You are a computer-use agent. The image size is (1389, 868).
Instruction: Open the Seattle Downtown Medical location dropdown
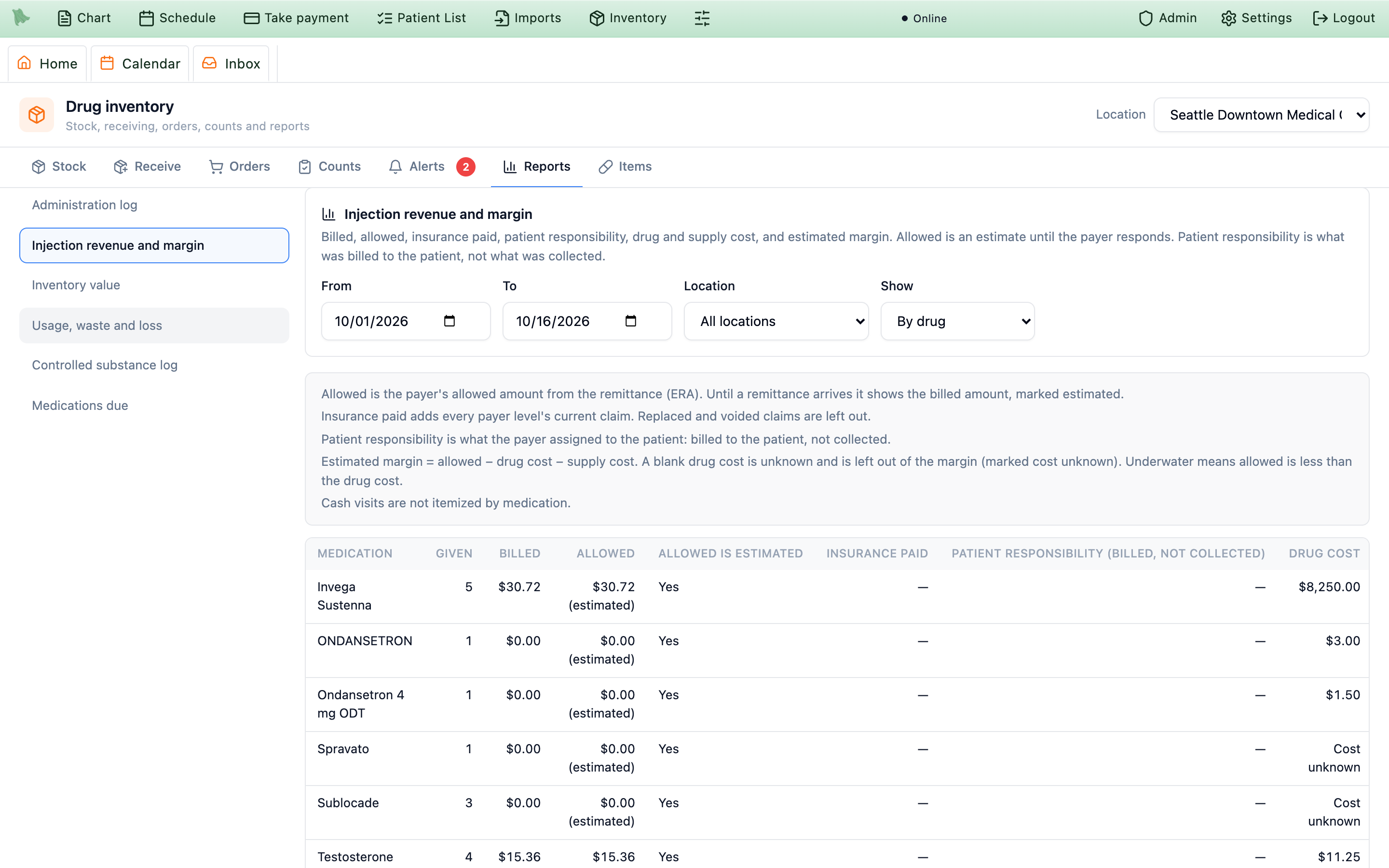point(1261,115)
